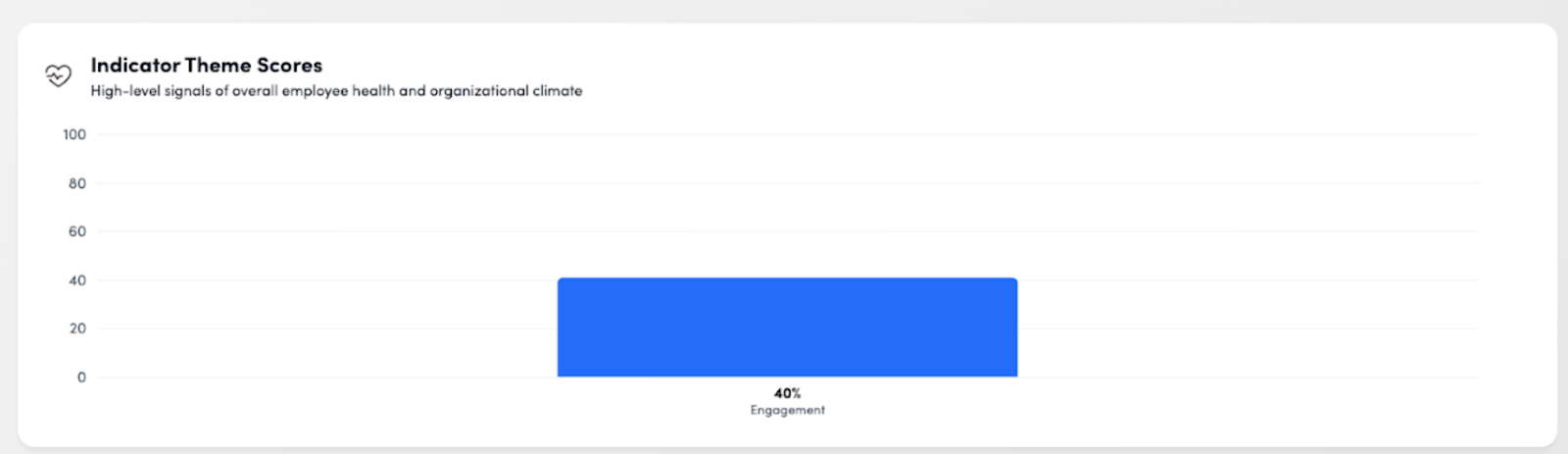This screenshot has width=1568, height=454.
Task: Click the 20 y-axis label
Action: coord(77,328)
